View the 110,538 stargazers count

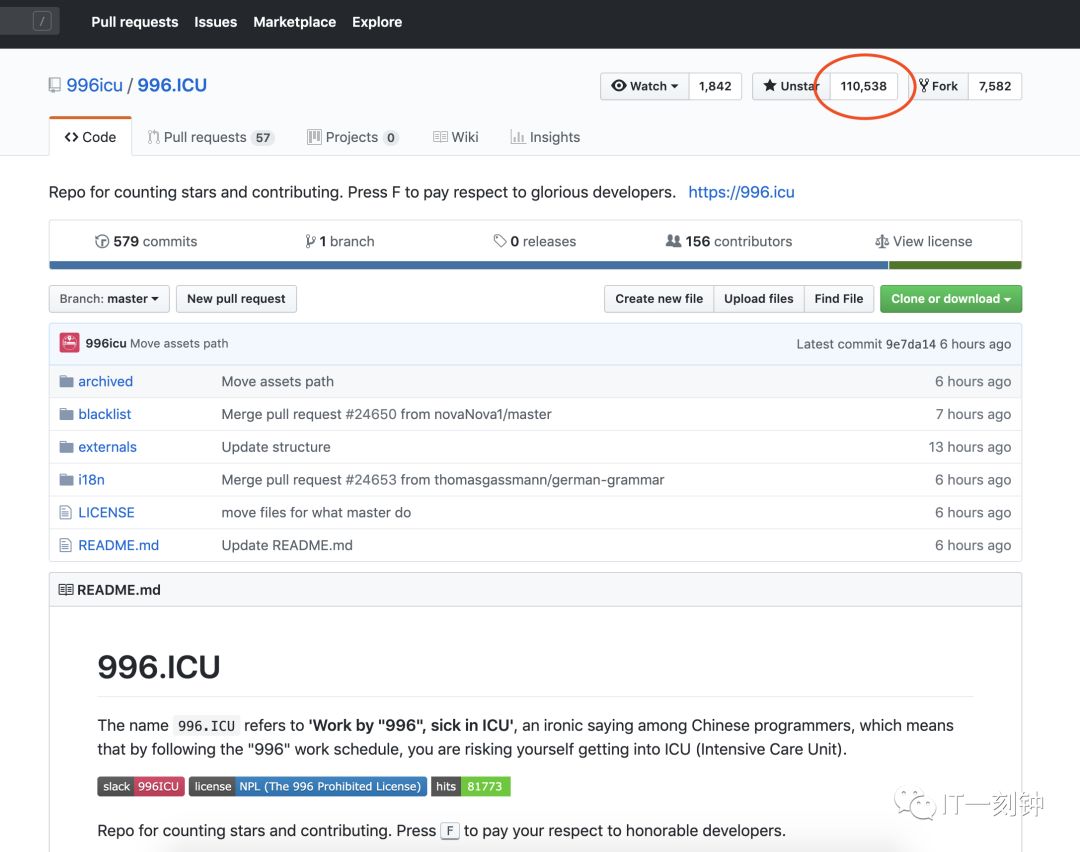tap(864, 86)
